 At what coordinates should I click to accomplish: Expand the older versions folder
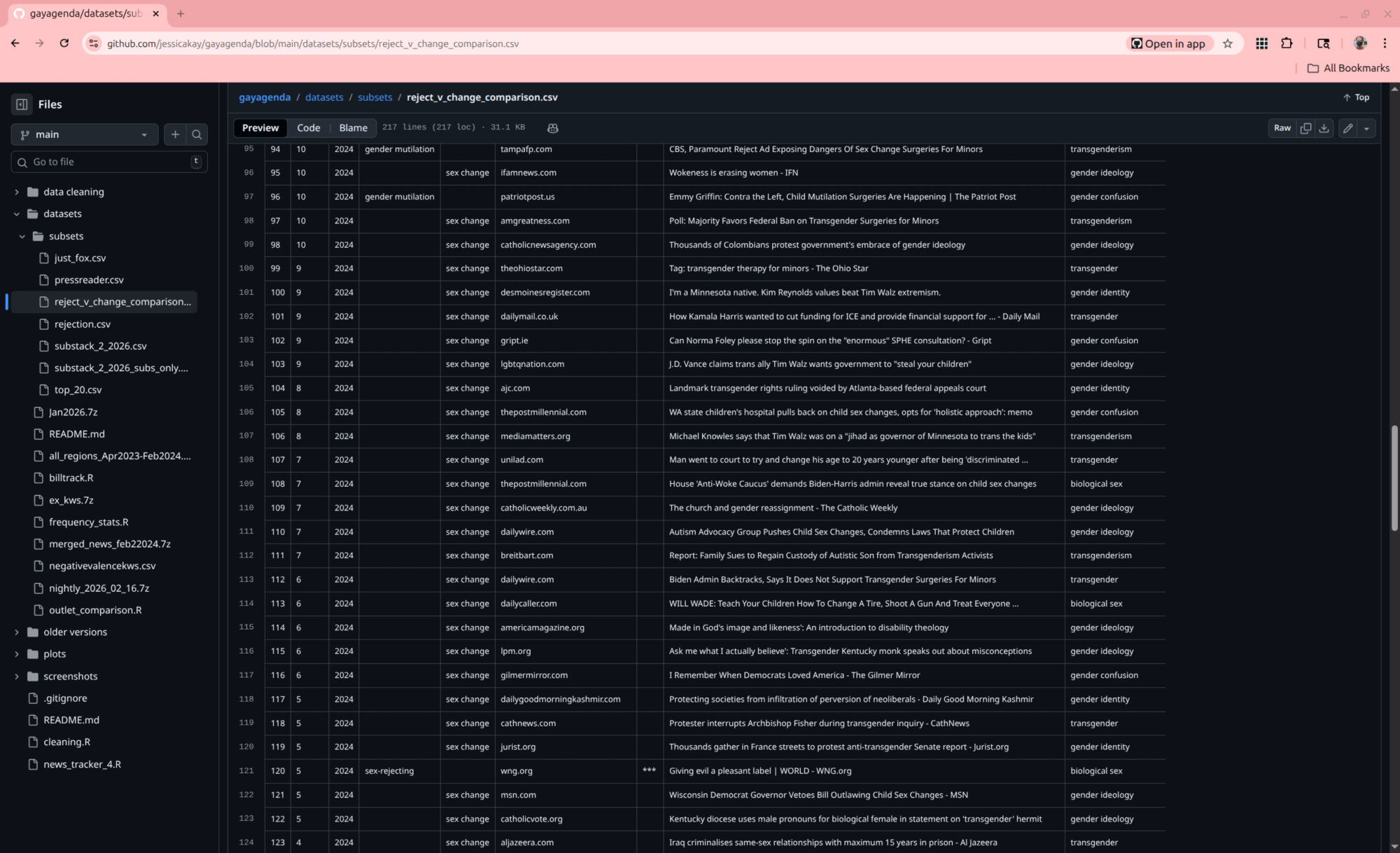point(17,632)
